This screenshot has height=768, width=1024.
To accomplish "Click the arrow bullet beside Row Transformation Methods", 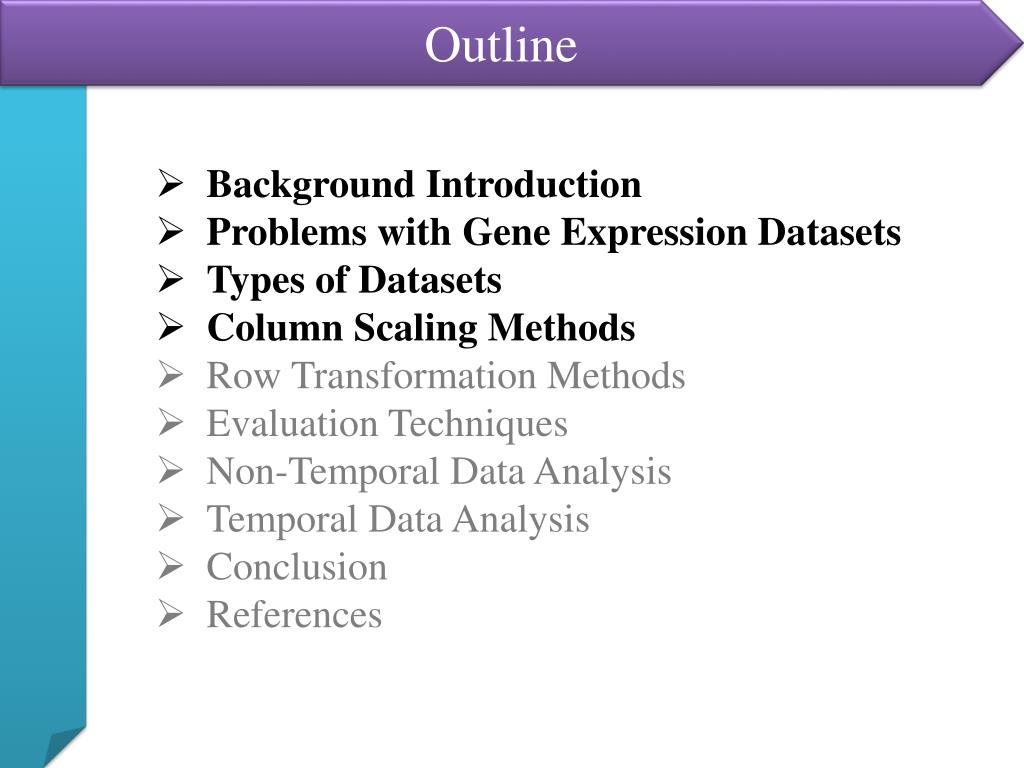I will pos(168,377).
